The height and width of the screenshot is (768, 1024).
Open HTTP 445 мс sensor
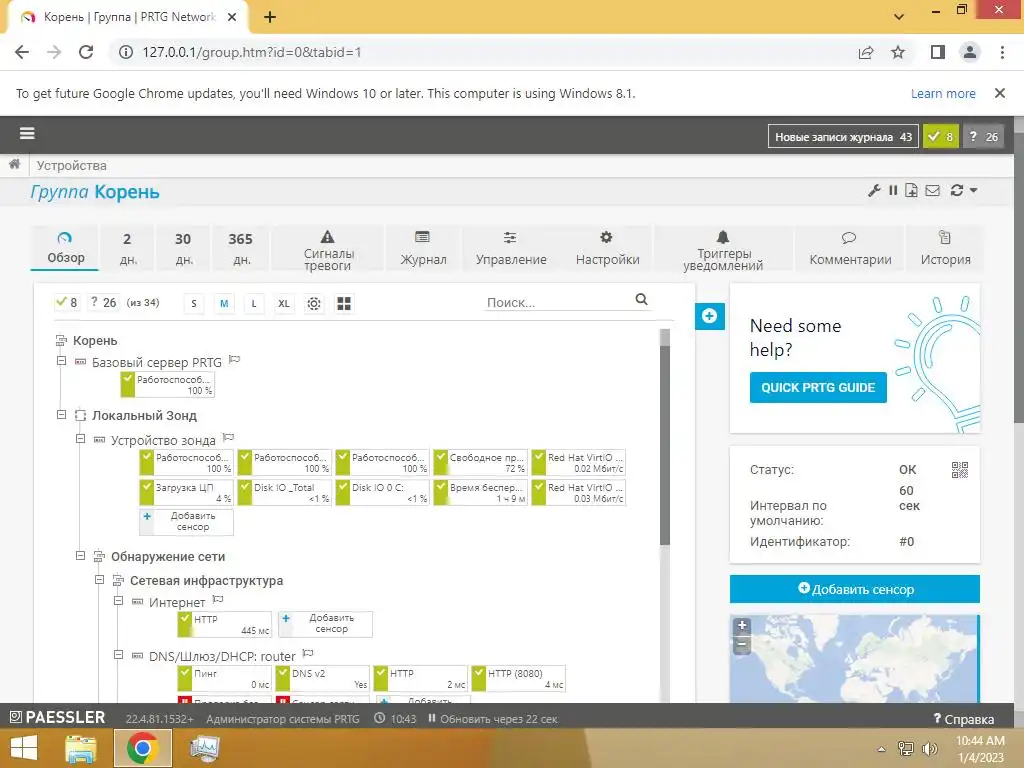point(224,624)
